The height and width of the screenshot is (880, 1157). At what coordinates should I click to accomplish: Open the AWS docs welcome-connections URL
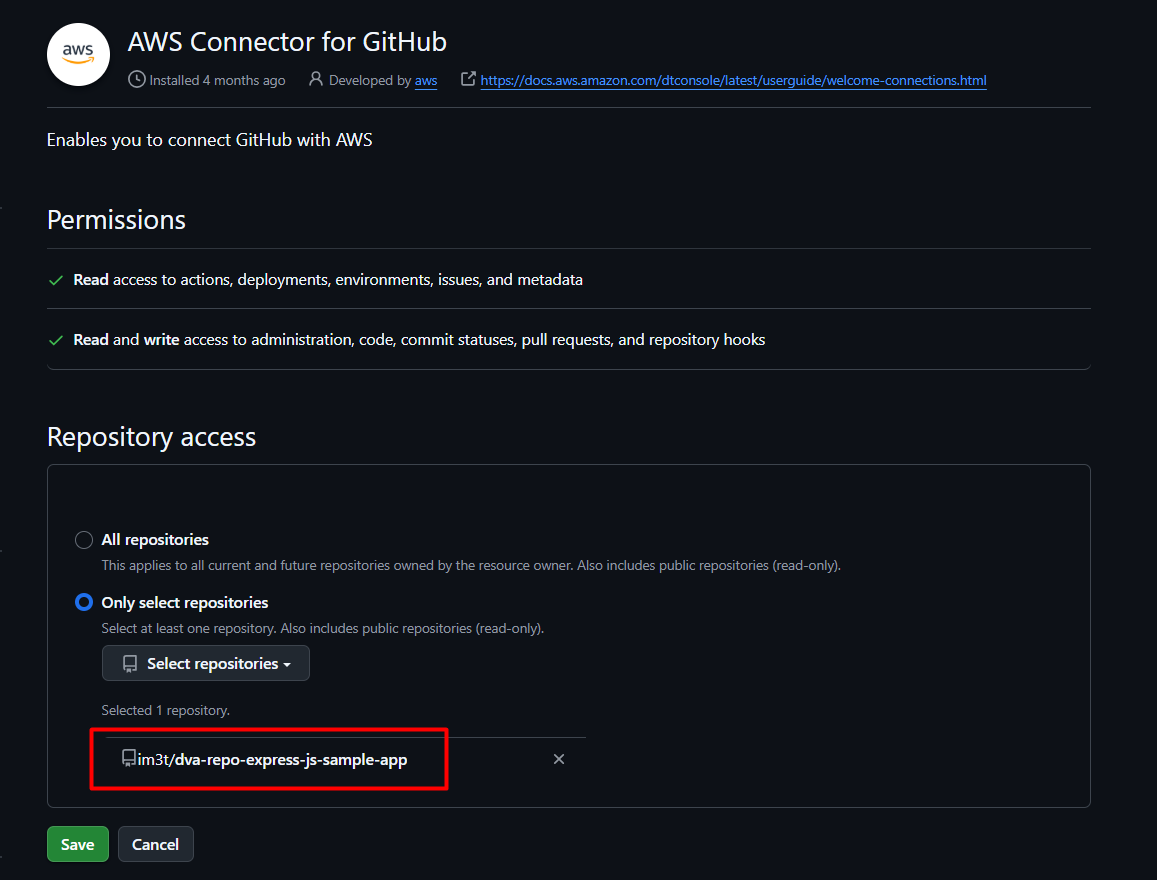(x=733, y=80)
